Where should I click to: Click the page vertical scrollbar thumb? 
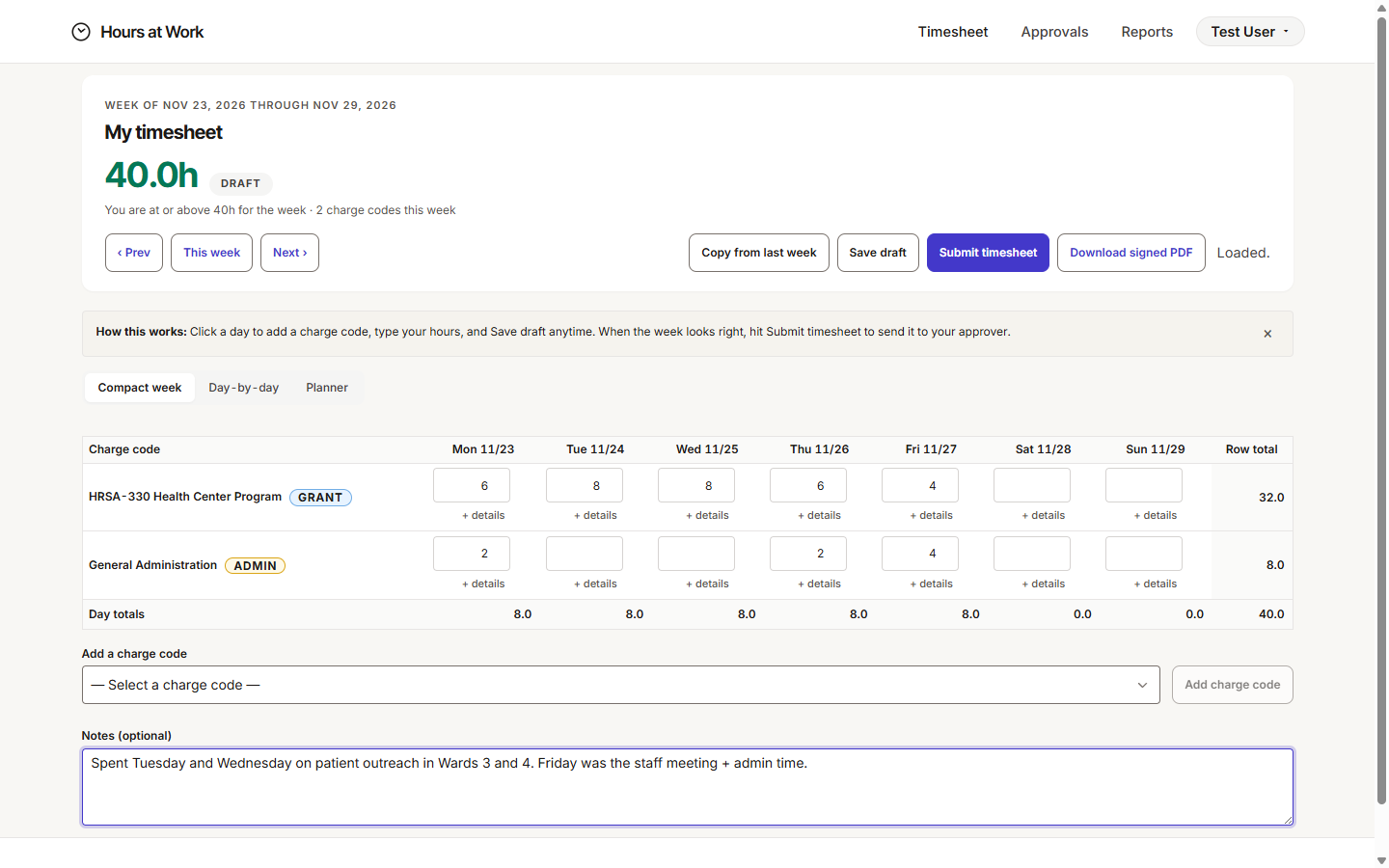click(x=1381, y=410)
